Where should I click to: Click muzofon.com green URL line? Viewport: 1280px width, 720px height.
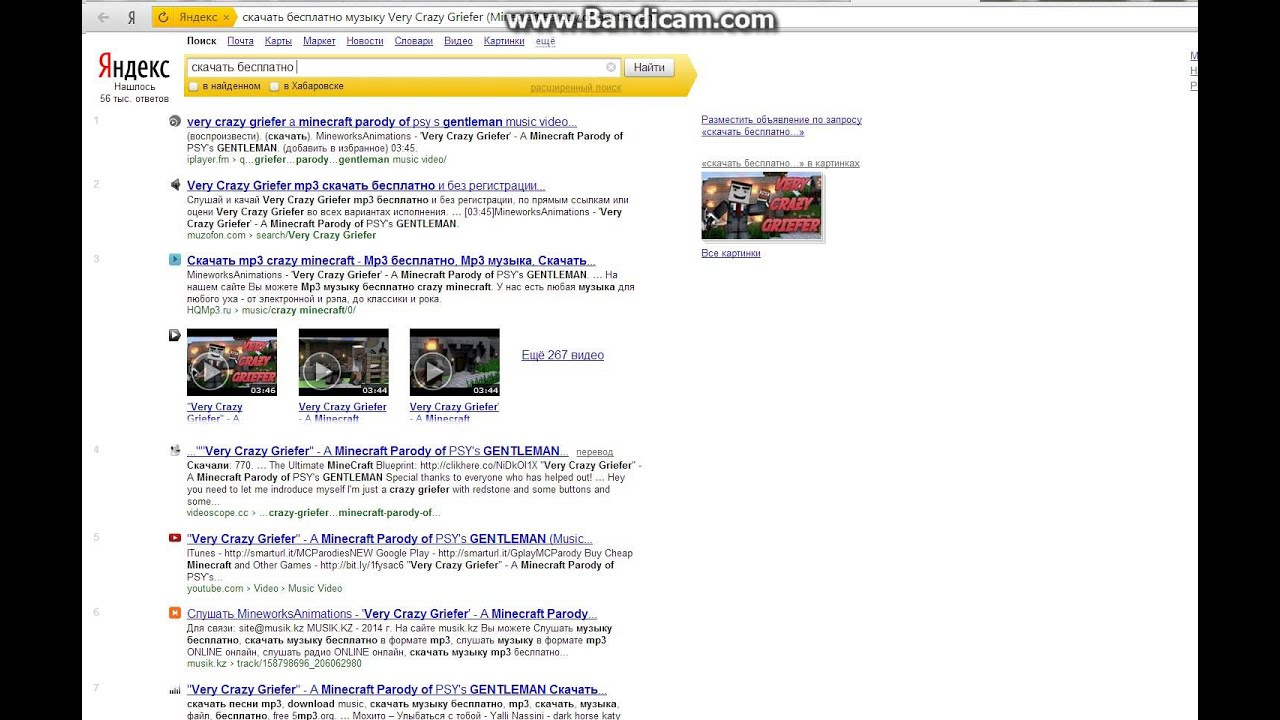[x=282, y=235]
